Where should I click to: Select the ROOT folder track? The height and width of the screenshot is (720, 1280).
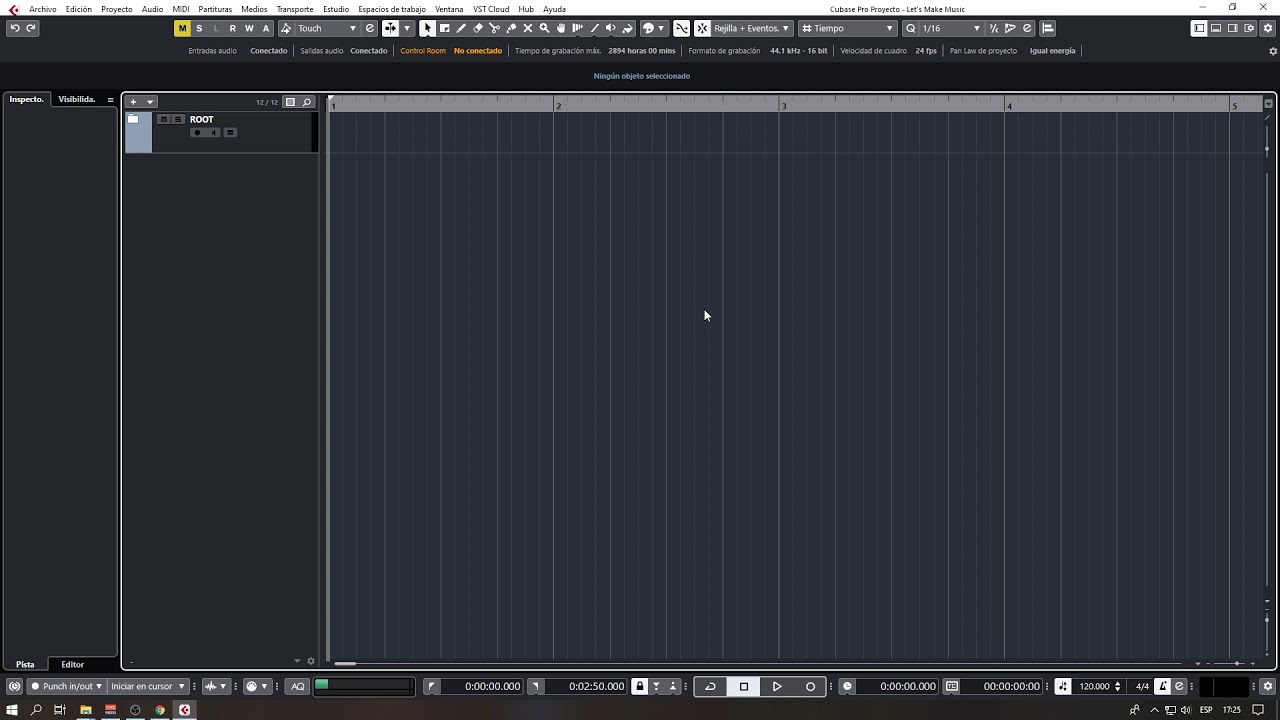[x=220, y=132]
